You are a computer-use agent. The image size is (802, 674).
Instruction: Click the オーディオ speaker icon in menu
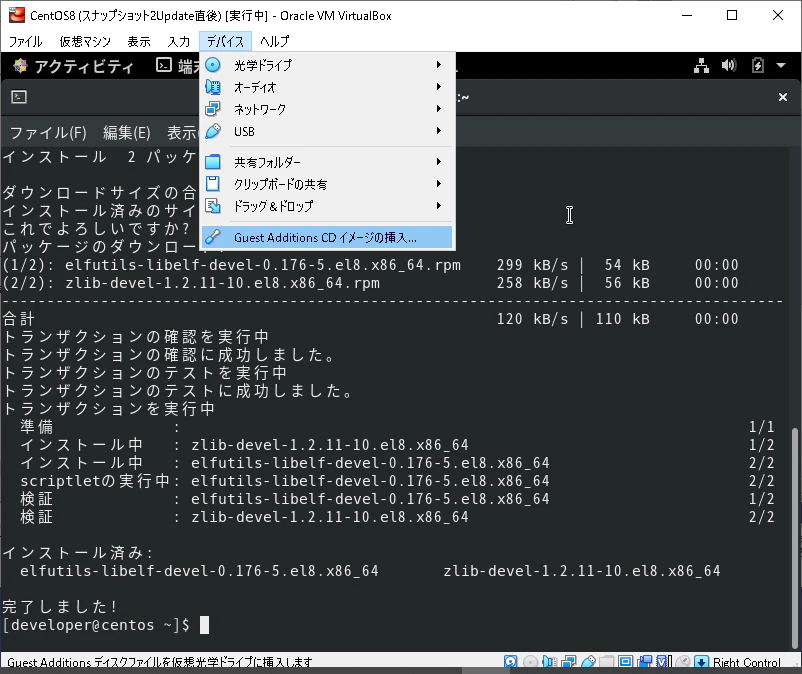point(213,87)
